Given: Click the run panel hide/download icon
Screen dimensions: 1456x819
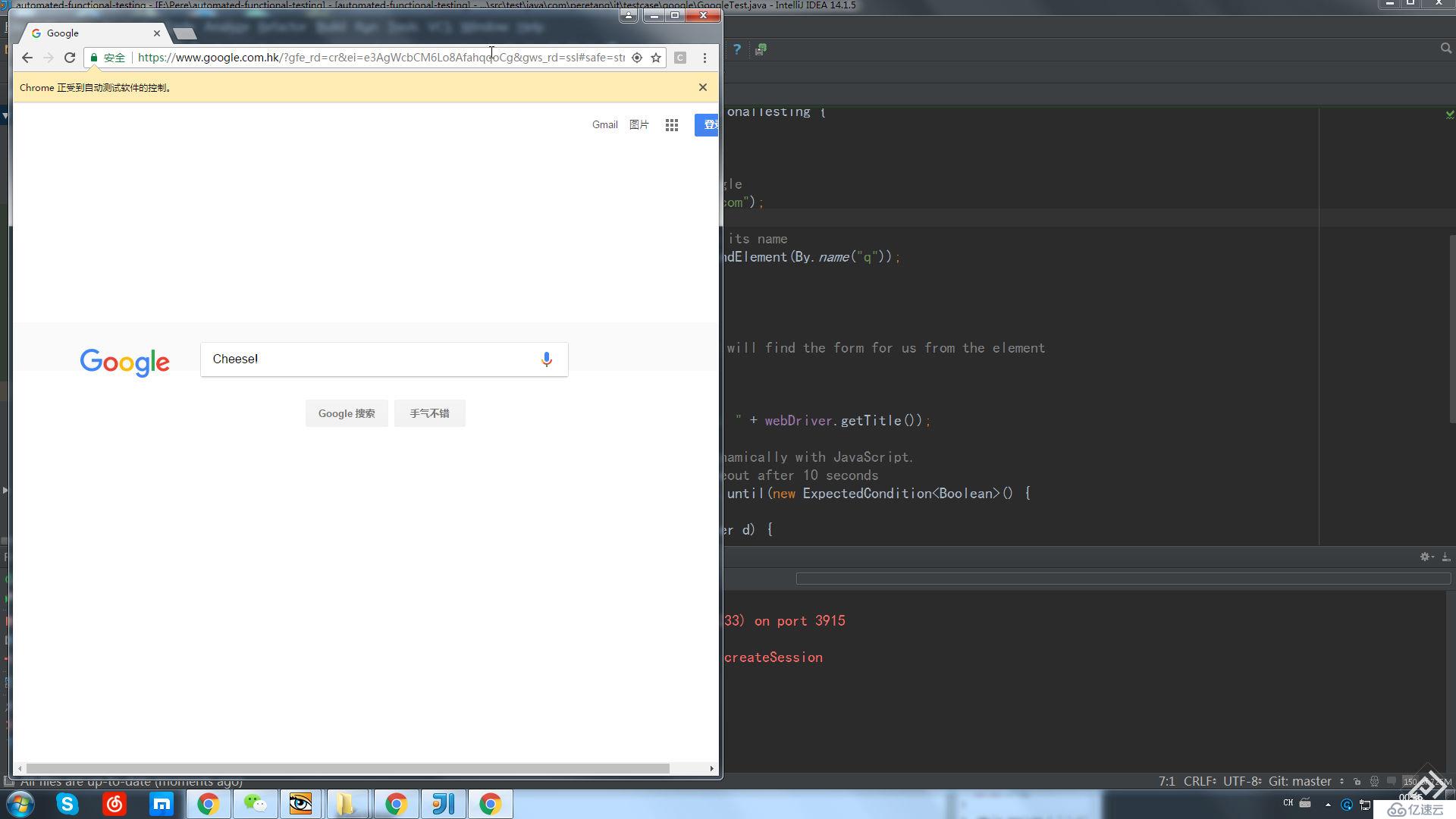Looking at the screenshot, I should coord(1445,557).
